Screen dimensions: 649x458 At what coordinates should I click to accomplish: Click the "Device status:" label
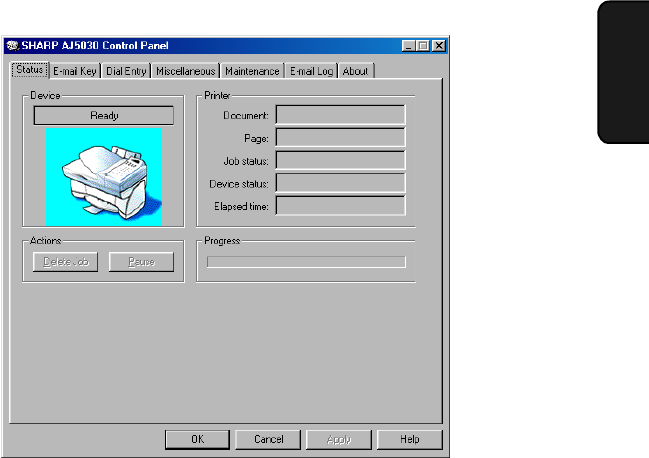(239, 184)
